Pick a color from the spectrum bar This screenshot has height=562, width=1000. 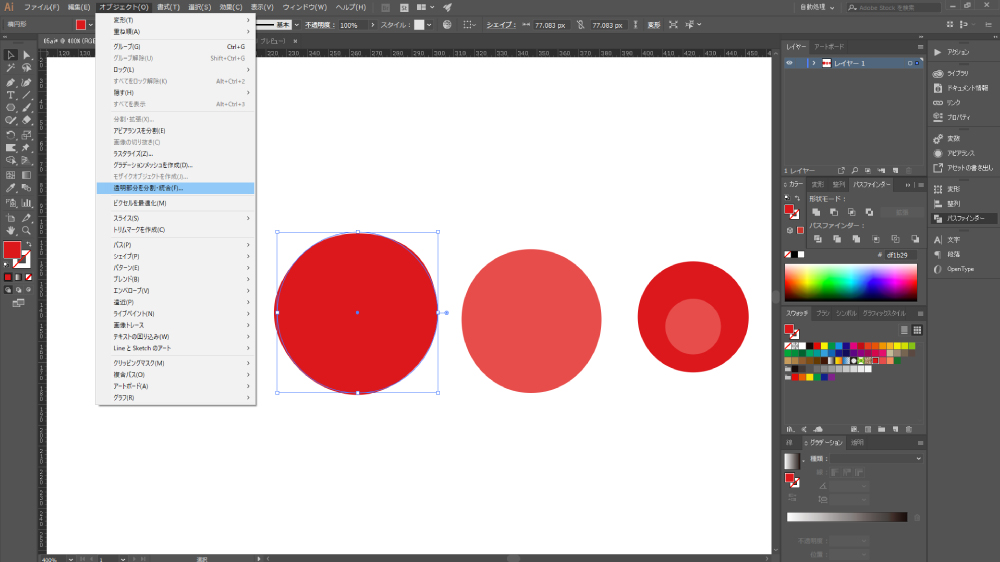pos(850,283)
